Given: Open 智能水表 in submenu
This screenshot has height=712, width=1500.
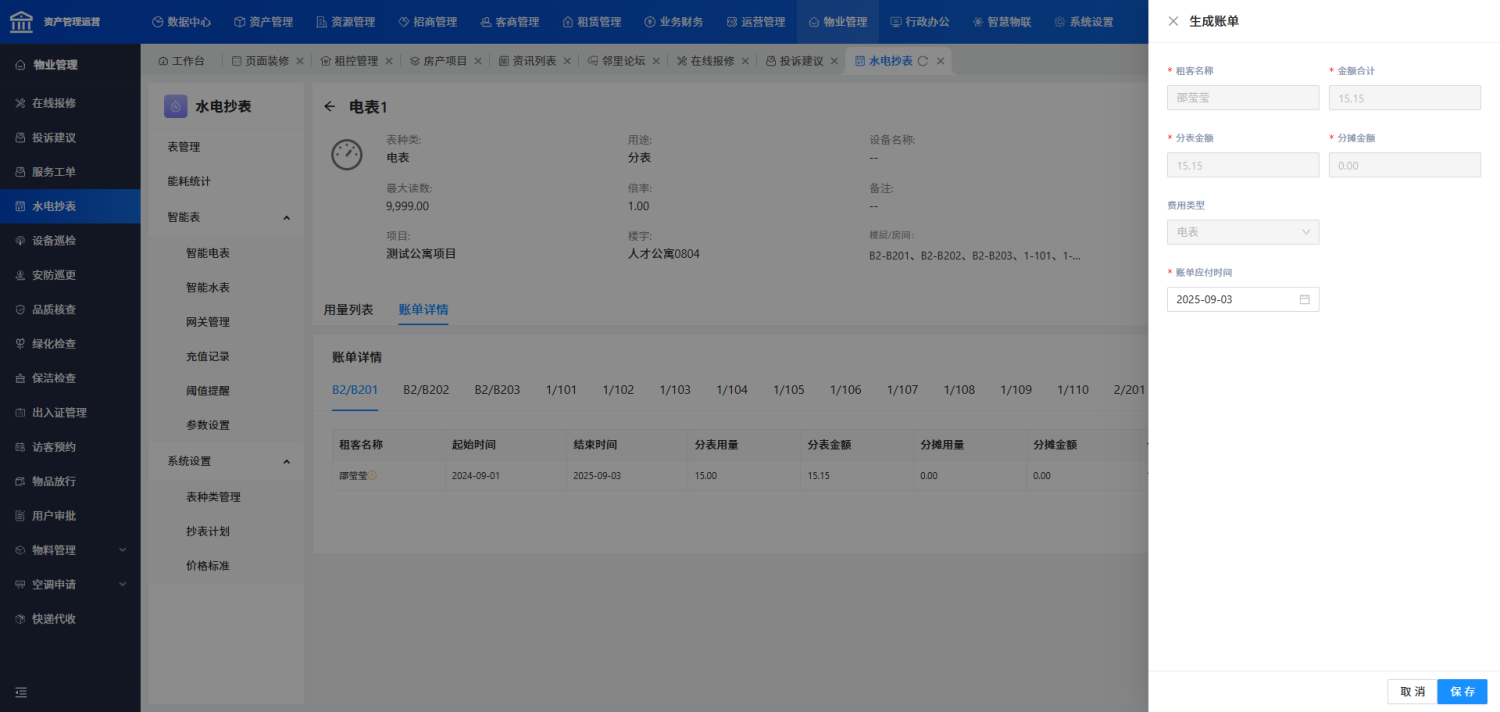Looking at the screenshot, I should 208,288.
